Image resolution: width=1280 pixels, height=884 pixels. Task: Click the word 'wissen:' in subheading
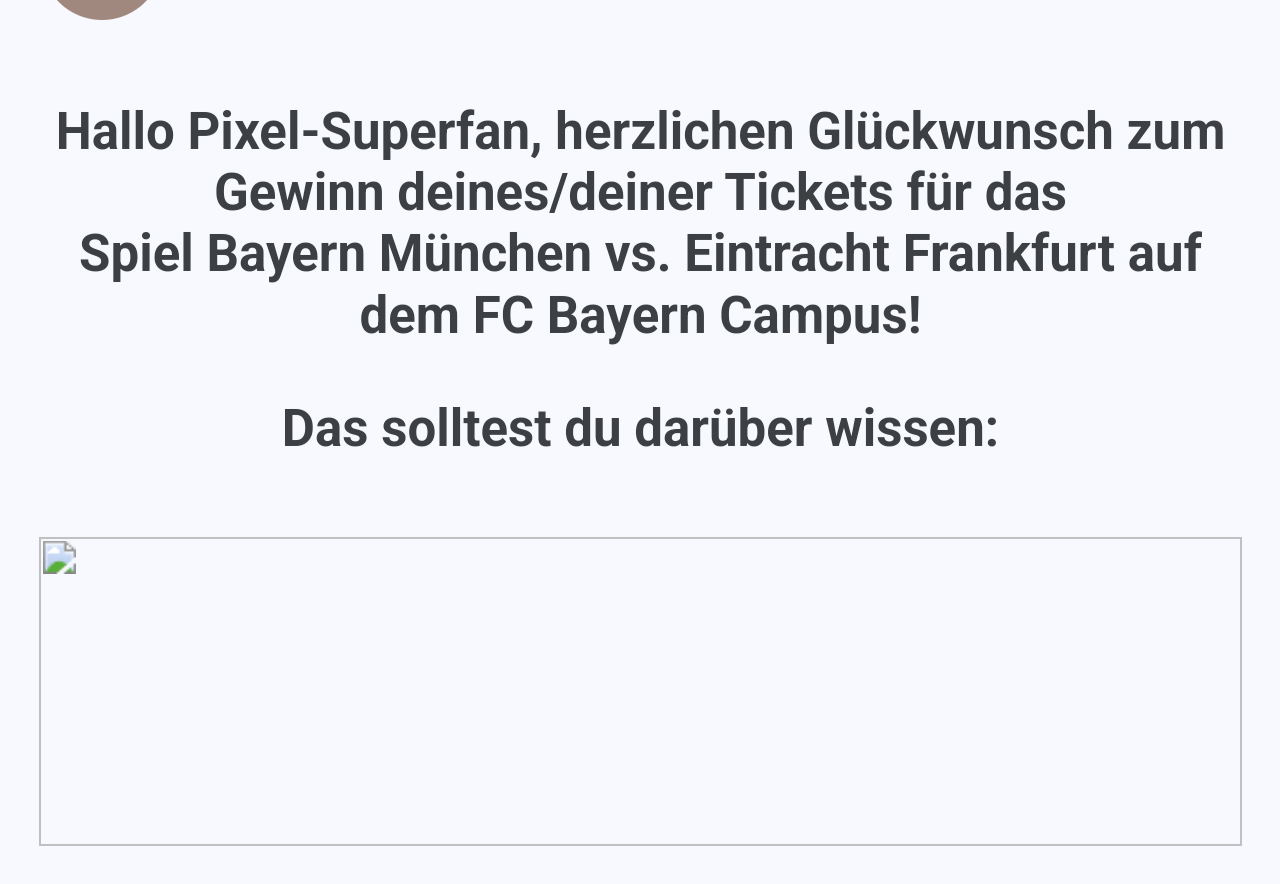pyautogui.click(x=912, y=428)
